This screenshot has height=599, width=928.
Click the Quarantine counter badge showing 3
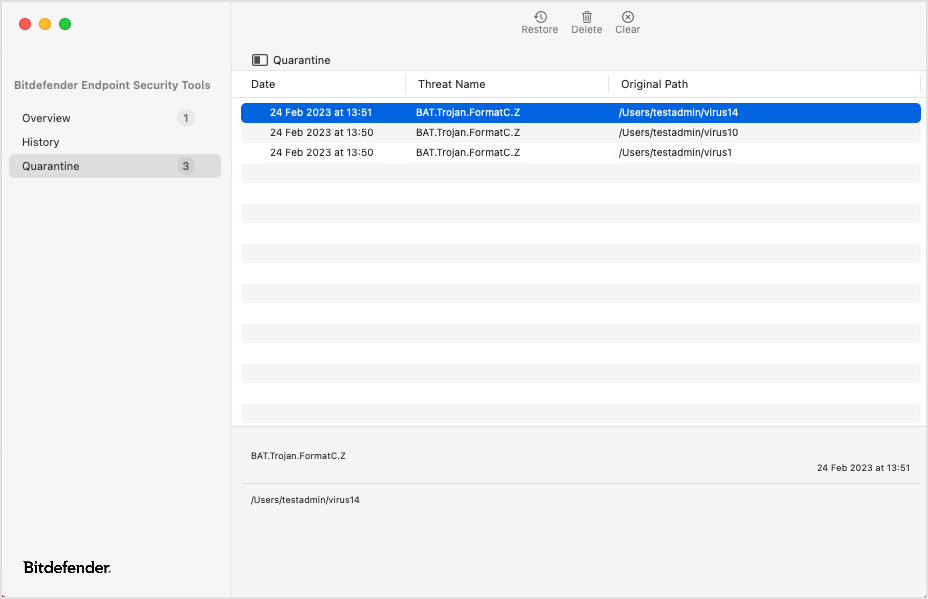point(185,166)
